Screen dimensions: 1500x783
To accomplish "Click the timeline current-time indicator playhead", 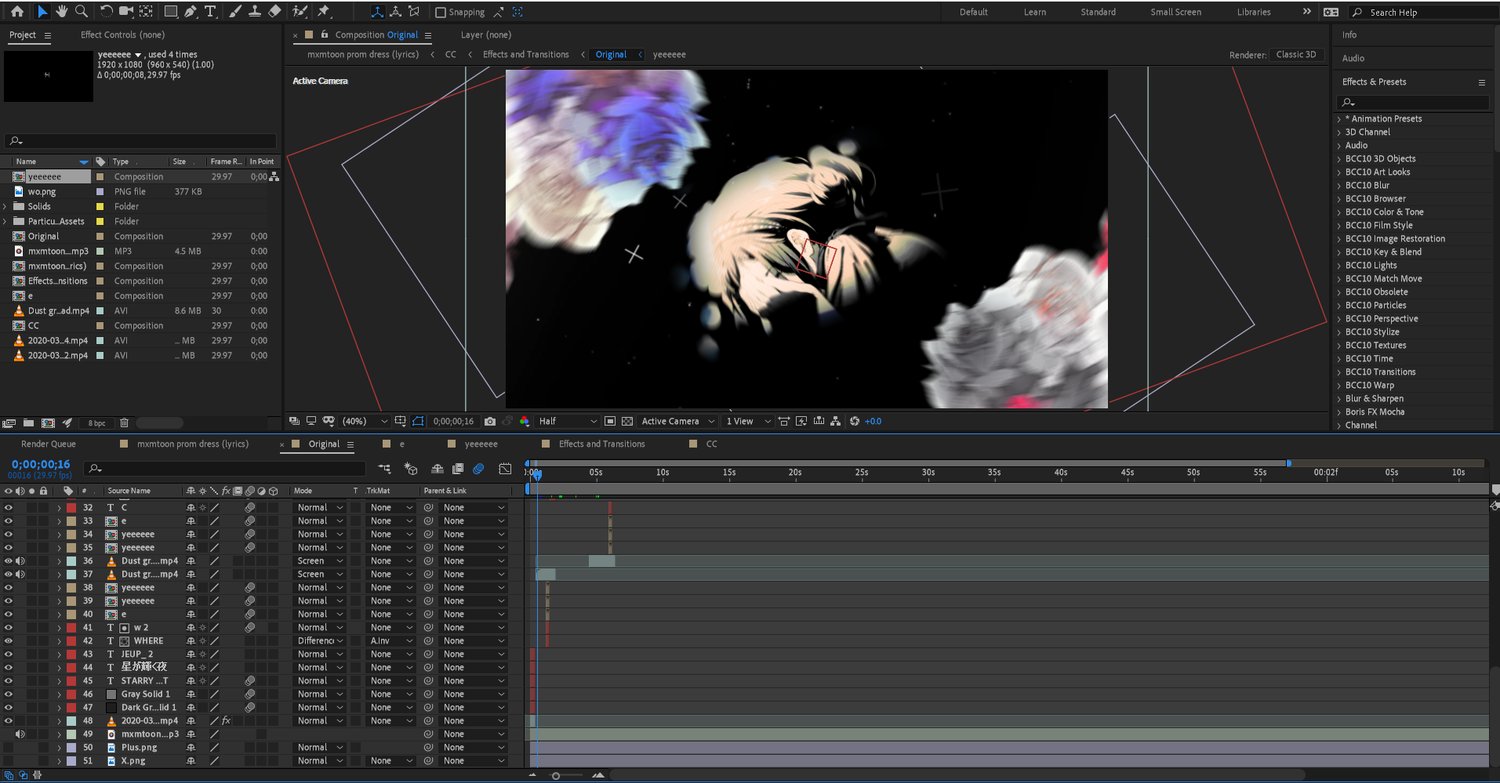I will point(536,473).
